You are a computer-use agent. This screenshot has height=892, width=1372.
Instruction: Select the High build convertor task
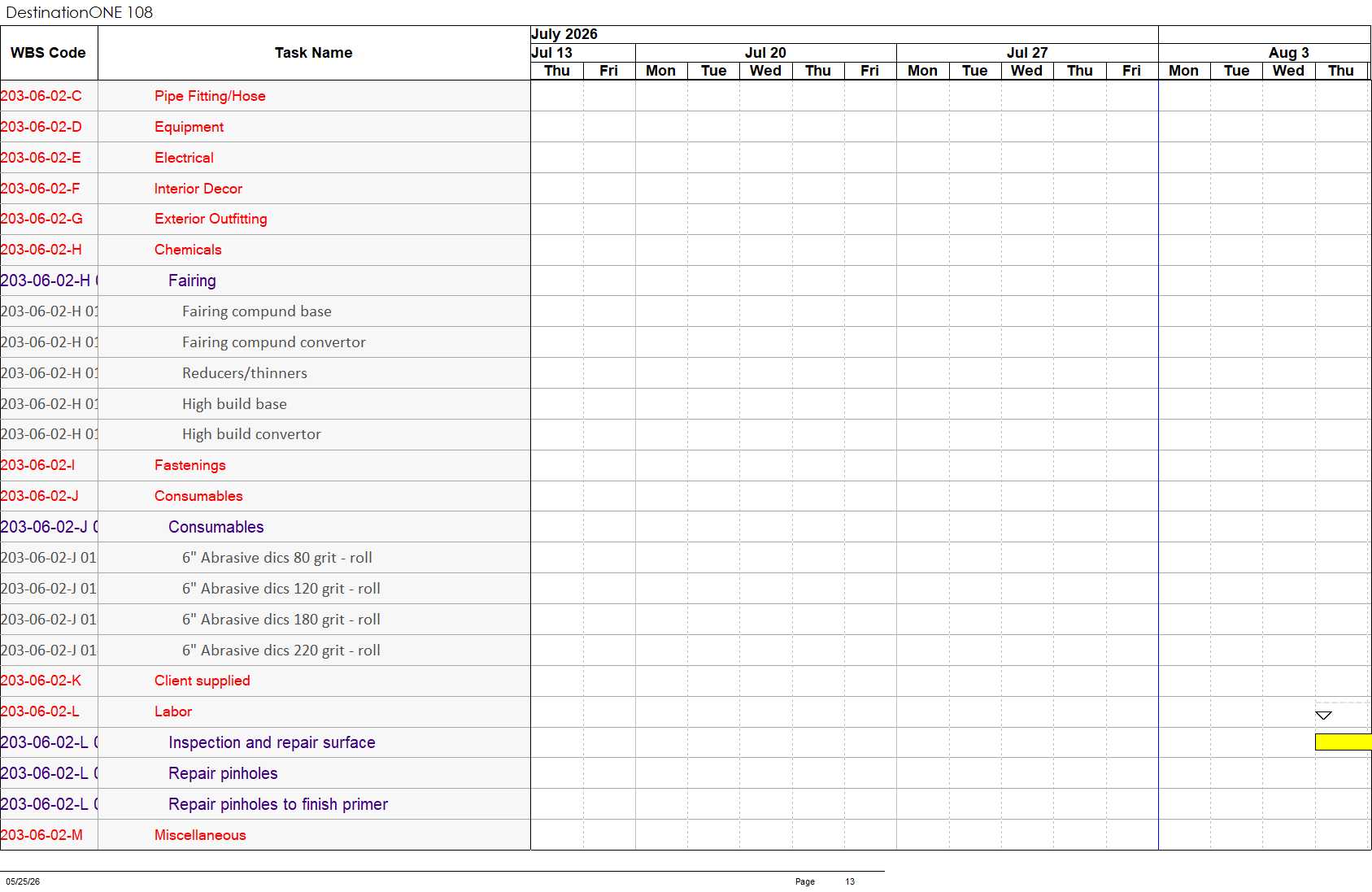[x=251, y=434]
